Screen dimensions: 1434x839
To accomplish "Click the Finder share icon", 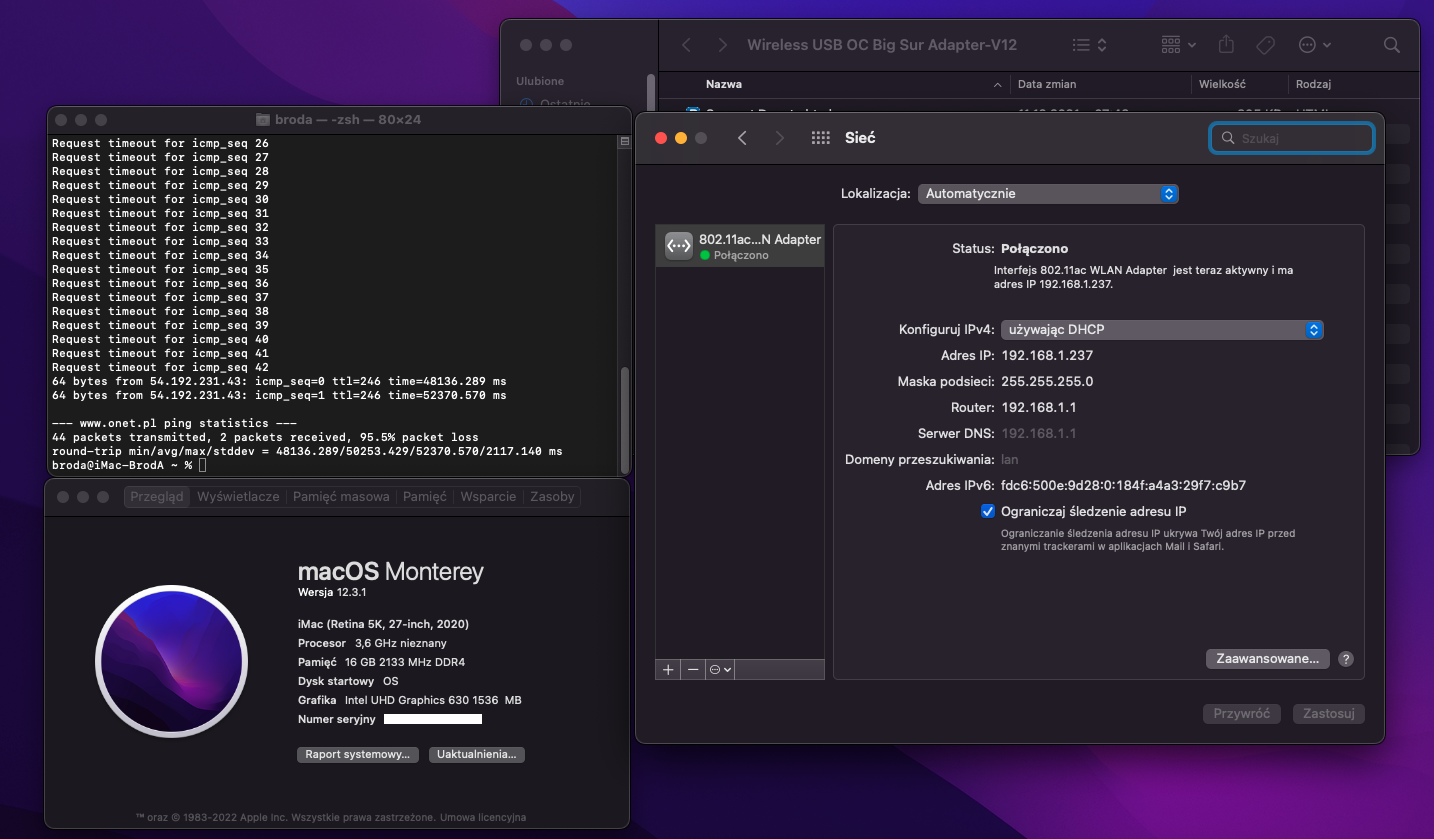I will coord(1226,45).
